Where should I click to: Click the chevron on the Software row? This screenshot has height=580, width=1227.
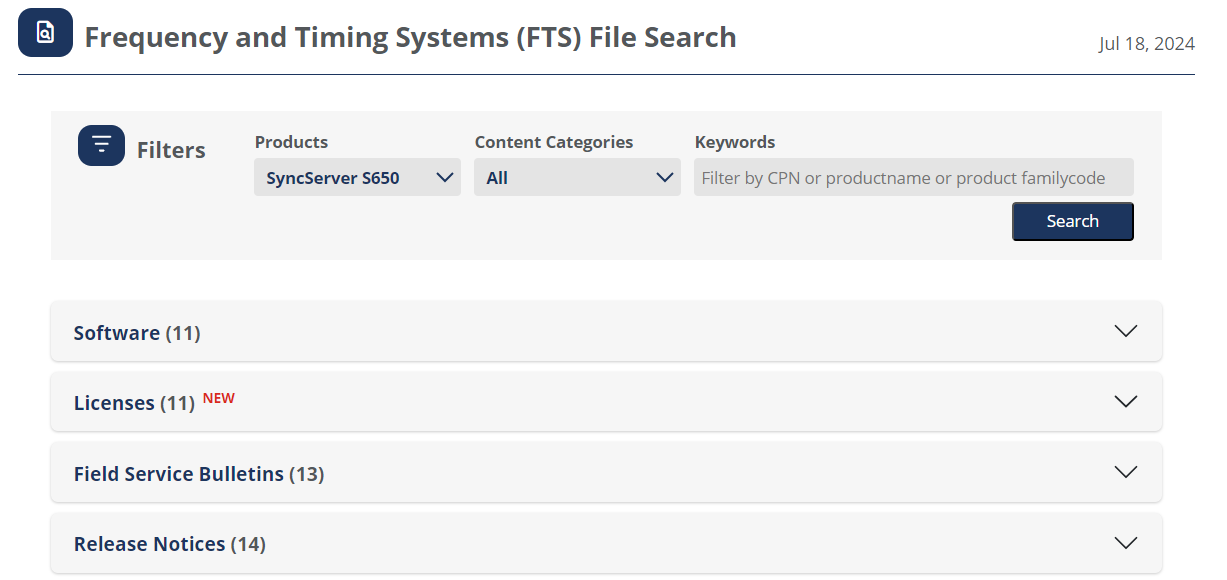pyautogui.click(x=1125, y=331)
